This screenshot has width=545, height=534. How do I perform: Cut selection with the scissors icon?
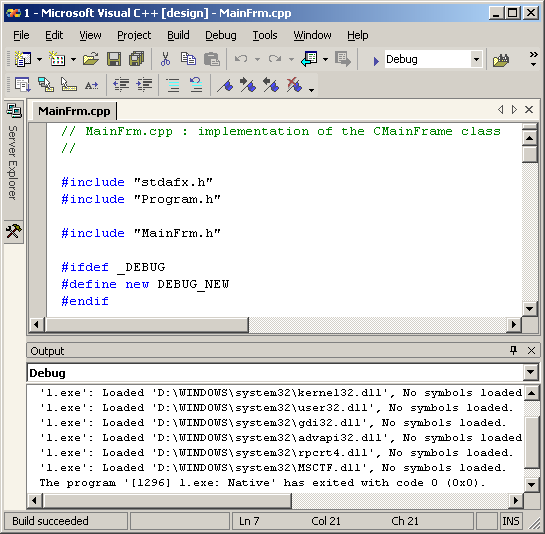(165, 59)
